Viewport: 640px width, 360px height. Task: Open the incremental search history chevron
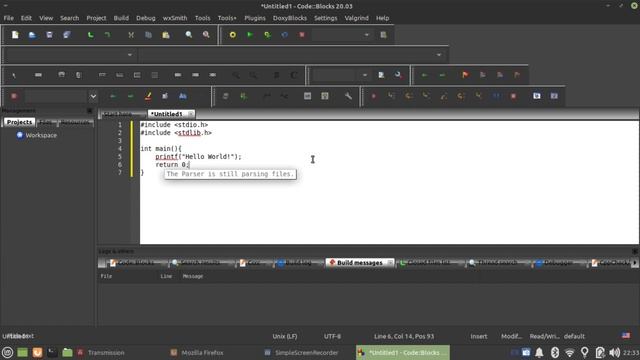click(93, 96)
